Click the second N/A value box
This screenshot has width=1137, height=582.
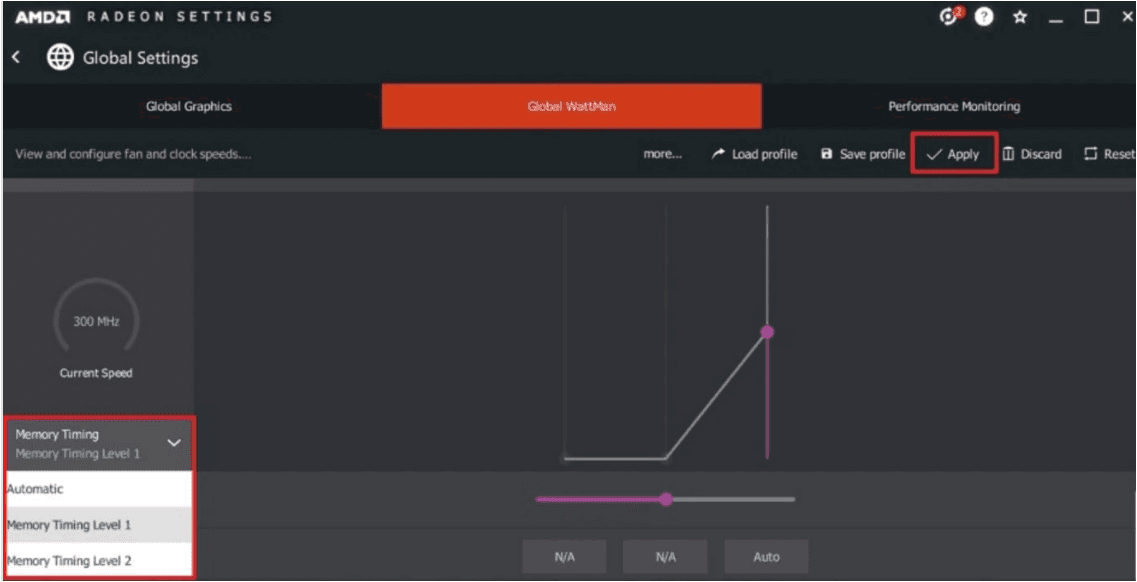tap(665, 557)
